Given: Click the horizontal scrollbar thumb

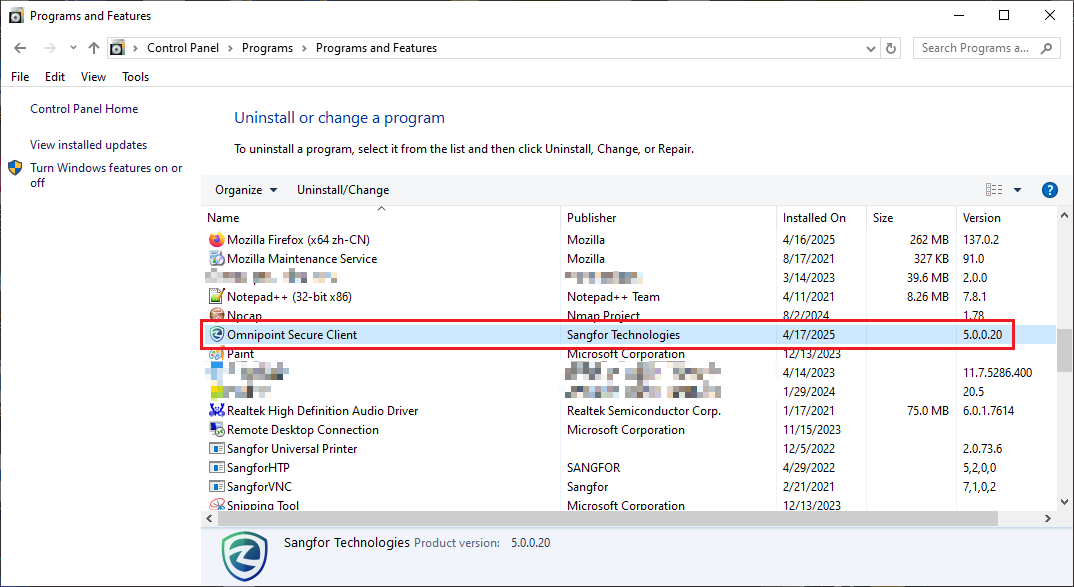Looking at the screenshot, I should tap(607, 519).
